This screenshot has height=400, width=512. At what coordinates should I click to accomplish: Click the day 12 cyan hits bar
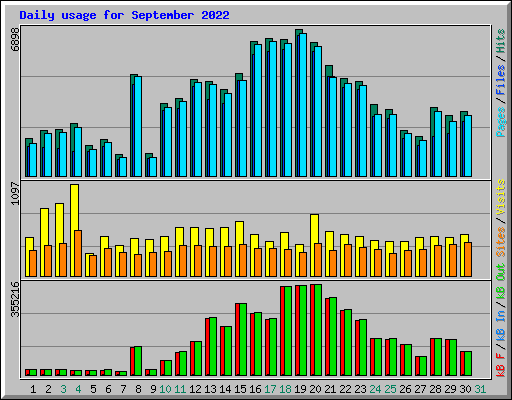pyautogui.click(x=198, y=130)
